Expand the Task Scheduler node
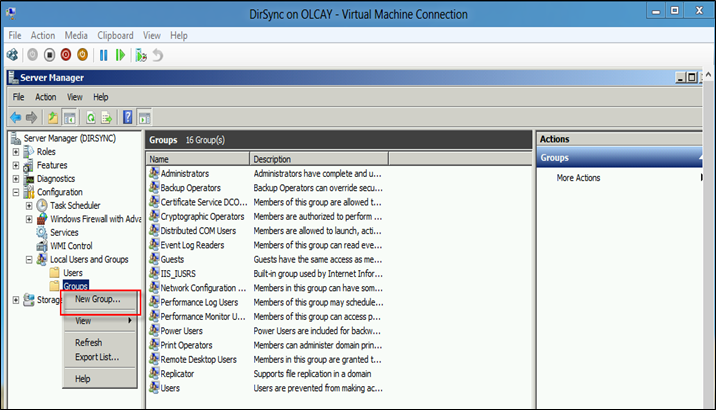This screenshot has height=410, width=716. (x=29, y=205)
